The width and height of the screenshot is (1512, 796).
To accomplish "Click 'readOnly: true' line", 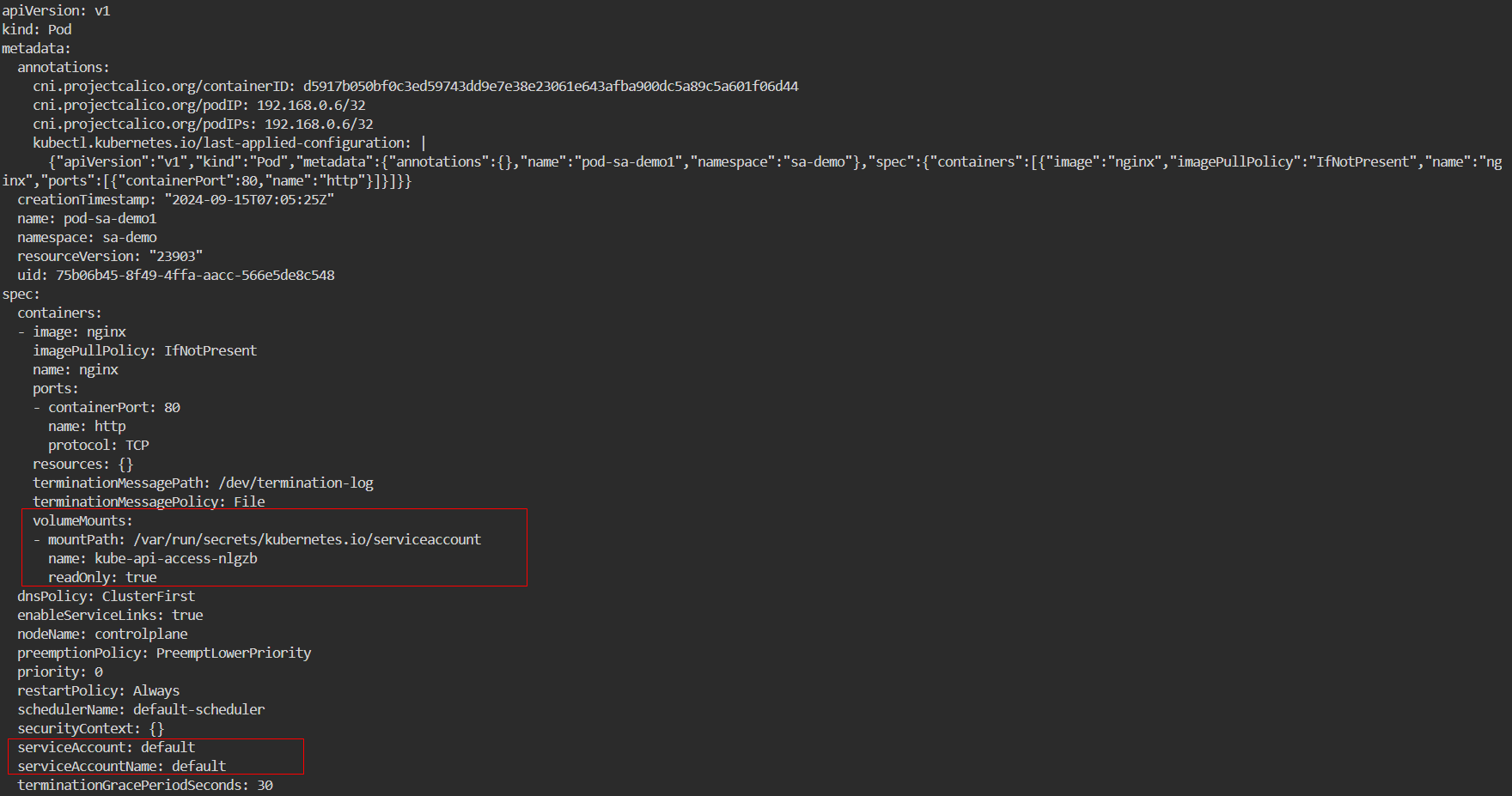I will click(x=102, y=578).
